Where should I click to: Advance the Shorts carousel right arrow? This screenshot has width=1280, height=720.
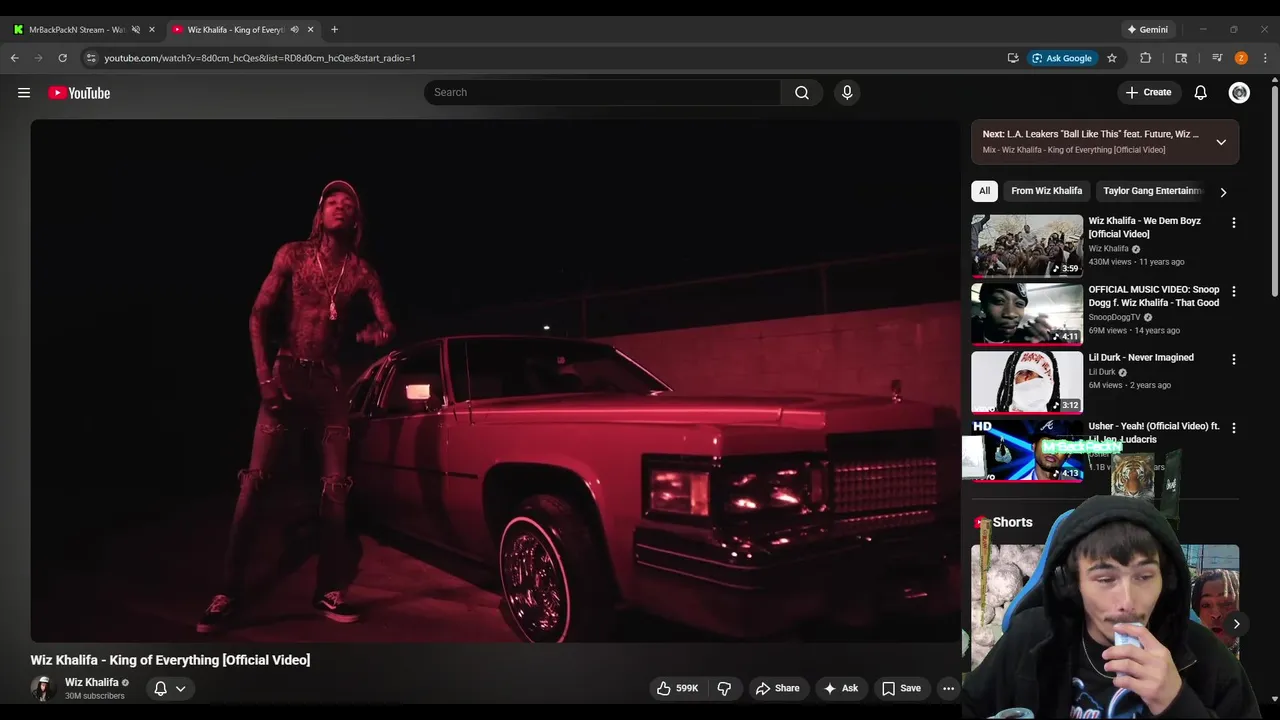[1236, 624]
